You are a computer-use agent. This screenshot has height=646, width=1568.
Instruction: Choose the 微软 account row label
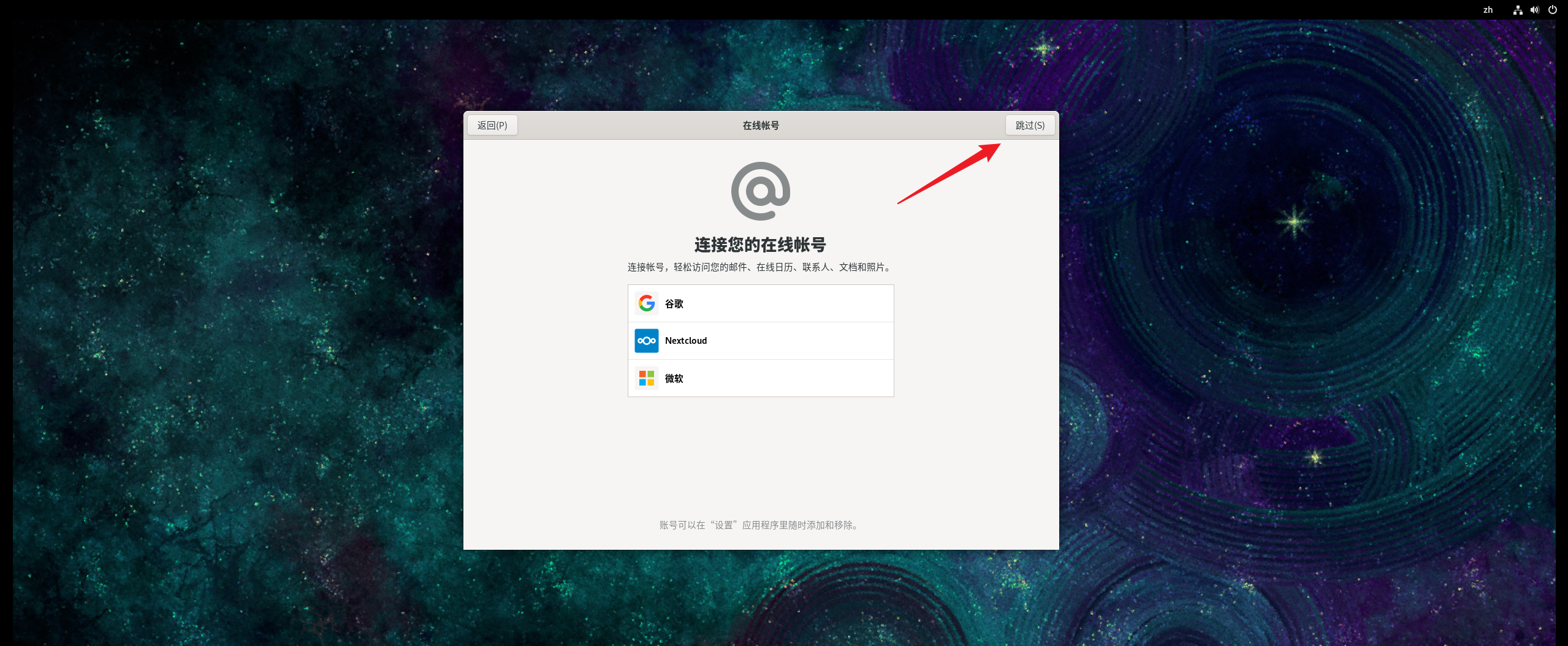674,379
